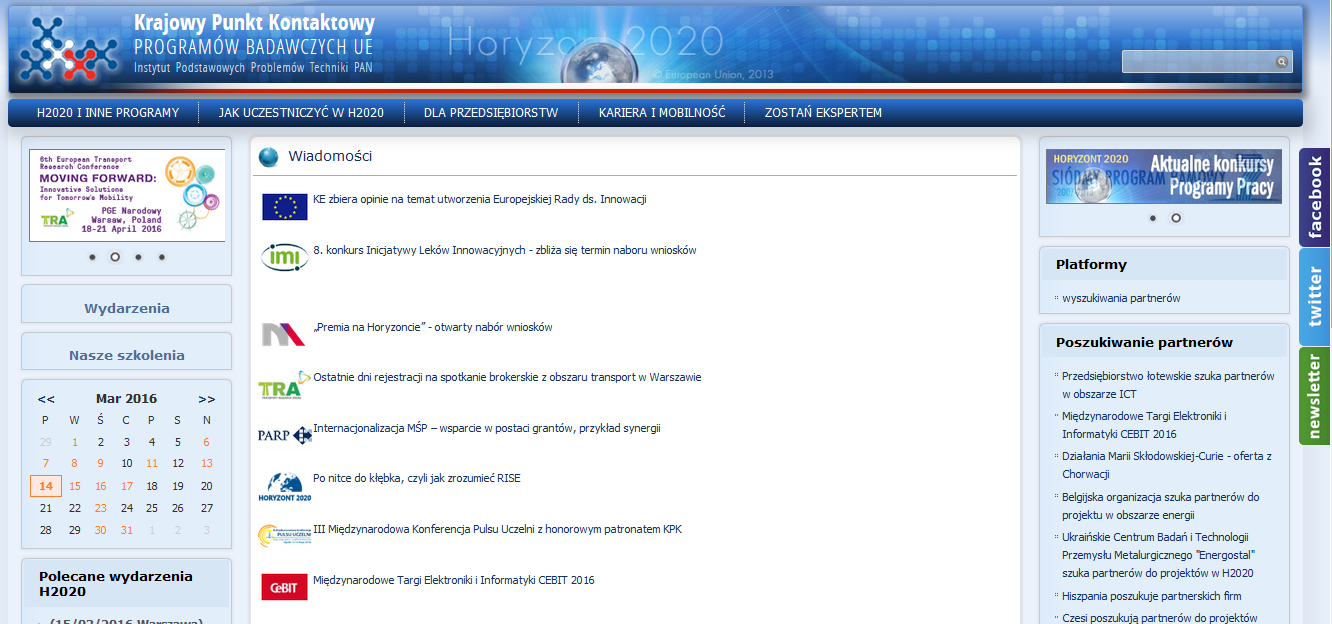
Task: Select March 11 in calendar
Action: pos(152,463)
